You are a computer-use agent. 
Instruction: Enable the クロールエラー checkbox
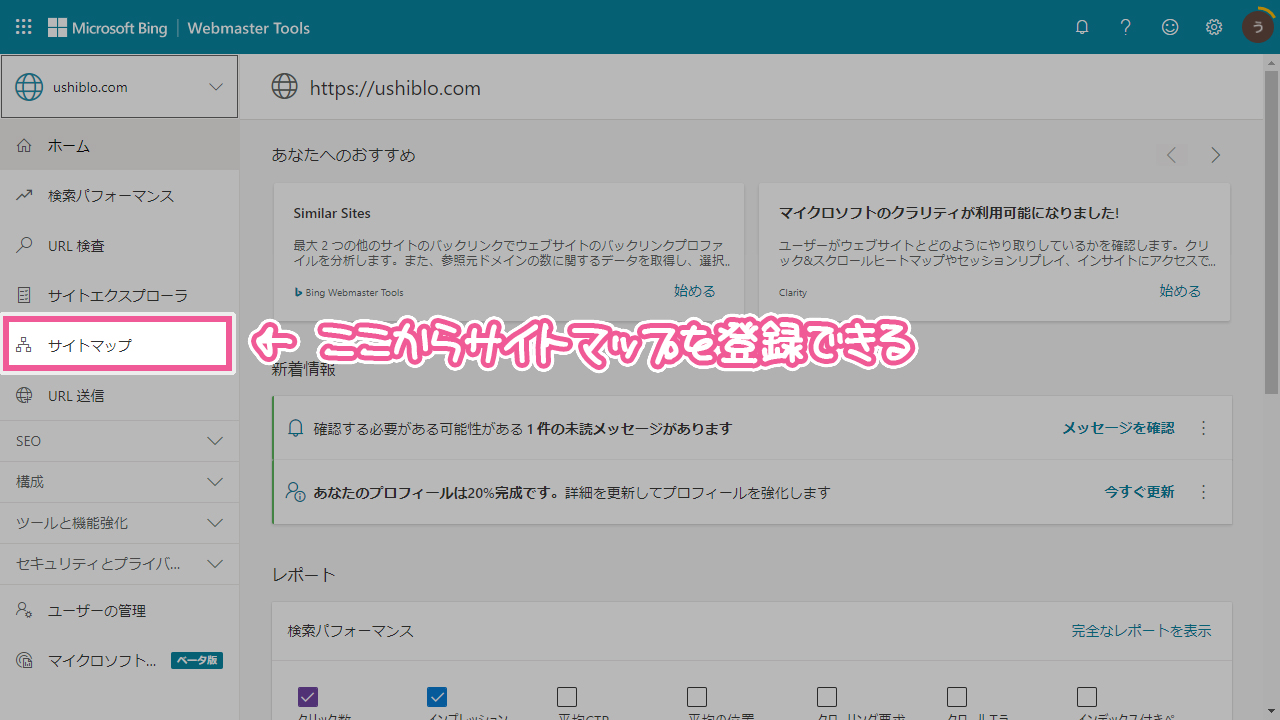(957, 697)
